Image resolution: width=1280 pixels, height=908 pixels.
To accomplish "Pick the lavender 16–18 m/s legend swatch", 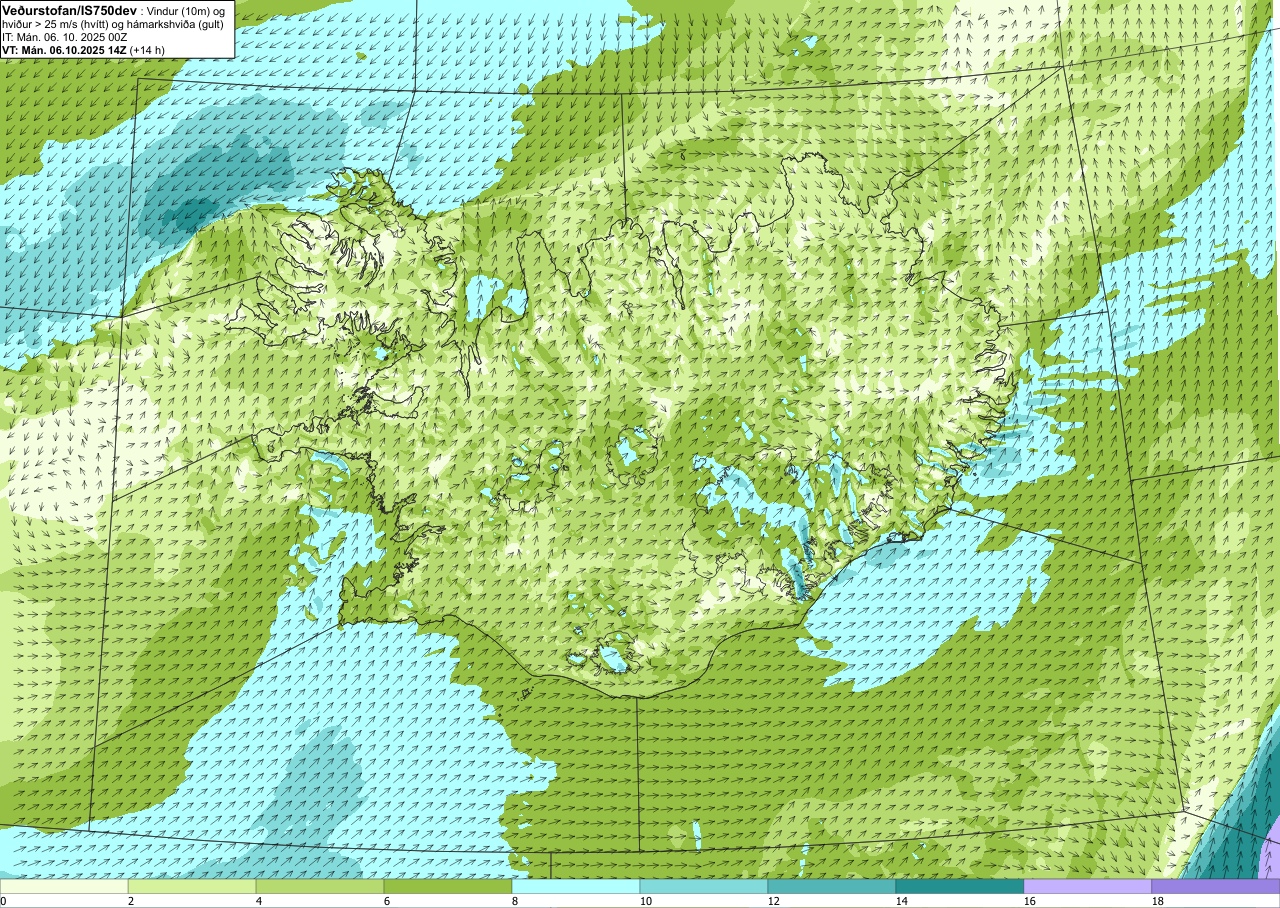I will (x=1088, y=886).
